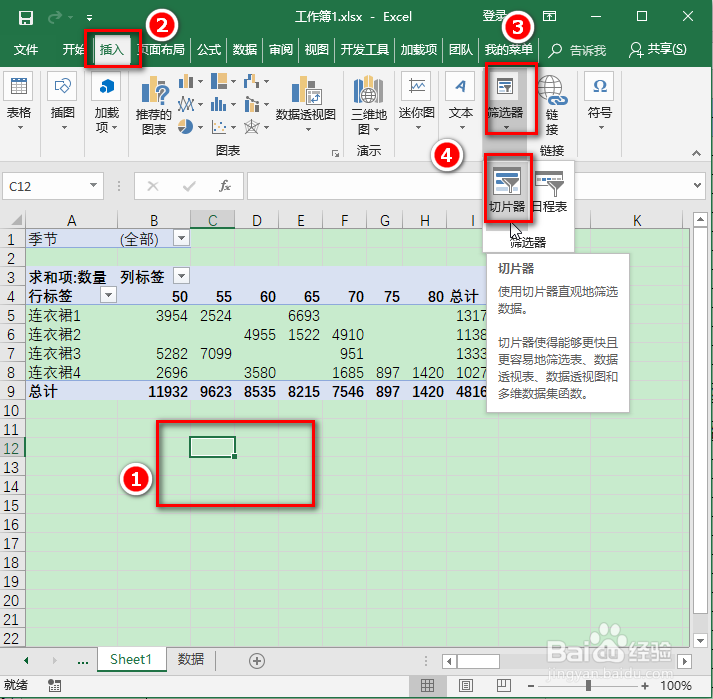Screen dimensions: 713x699
Task: Switch to the Insert (插入) tab
Action: [112, 49]
